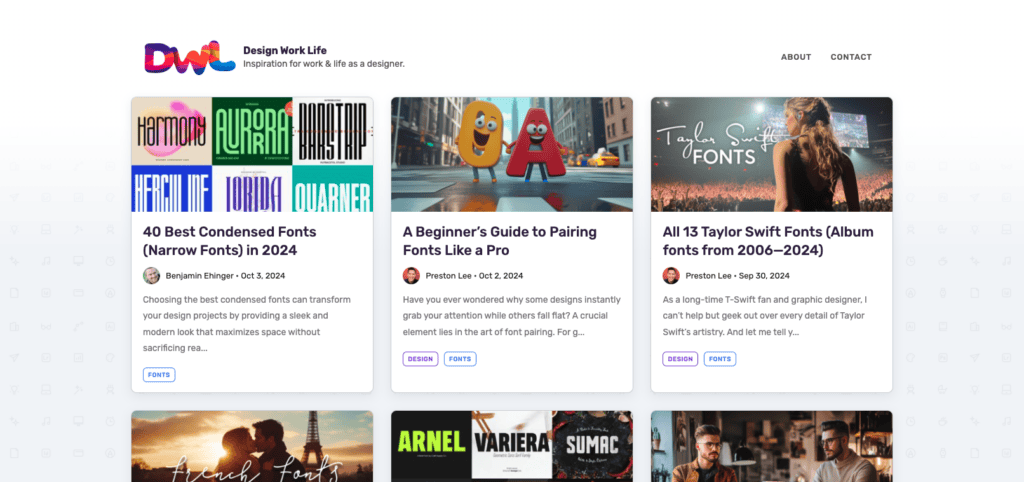The height and width of the screenshot is (482, 1024).
Task: Open the Contact page
Action: click(x=851, y=57)
